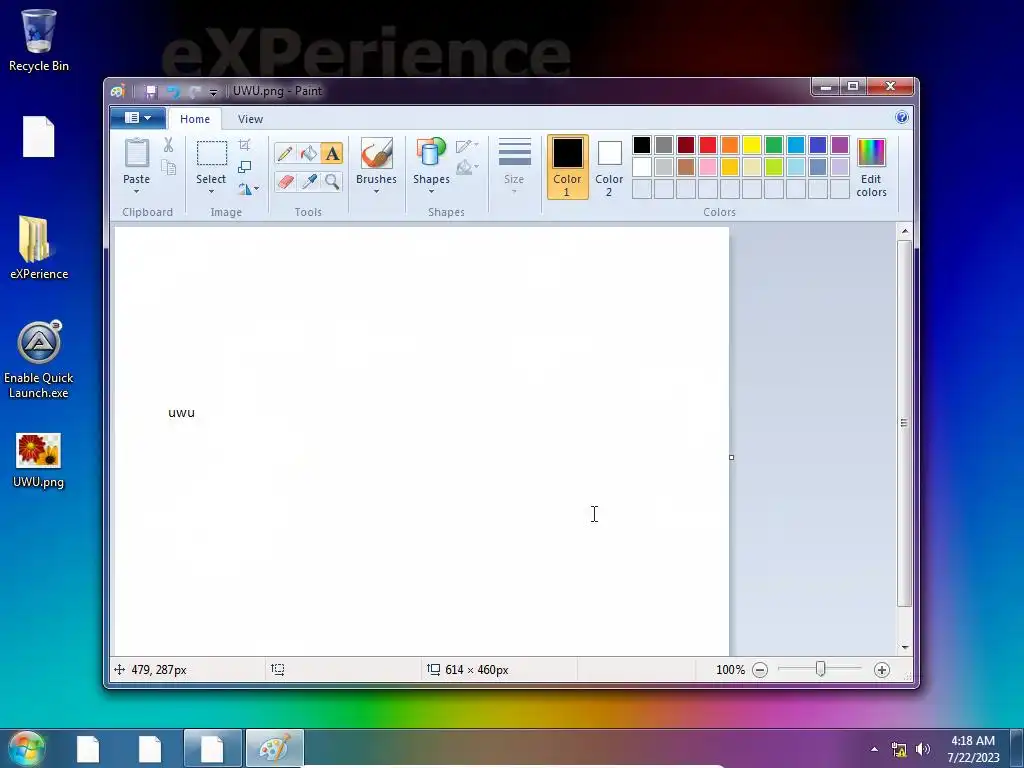Viewport: 1024px width, 768px height.
Task: Open Recycle Bin desktop icon
Action: coord(39,40)
